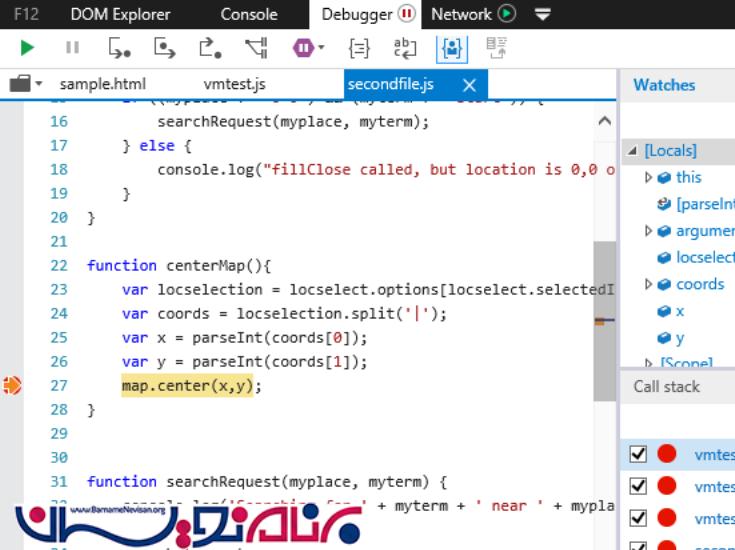Switch to the DOM Explorer tab

pyautogui.click(x=120, y=14)
